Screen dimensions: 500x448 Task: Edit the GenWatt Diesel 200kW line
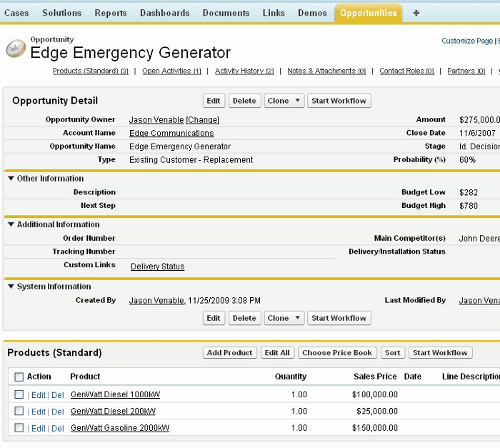38,412
